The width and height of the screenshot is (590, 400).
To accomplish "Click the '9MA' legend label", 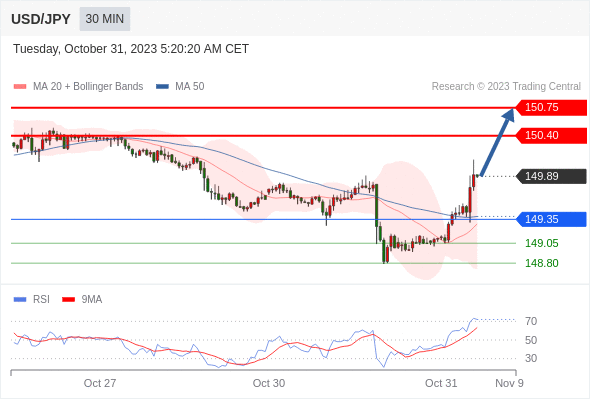I will [x=92, y=300].
